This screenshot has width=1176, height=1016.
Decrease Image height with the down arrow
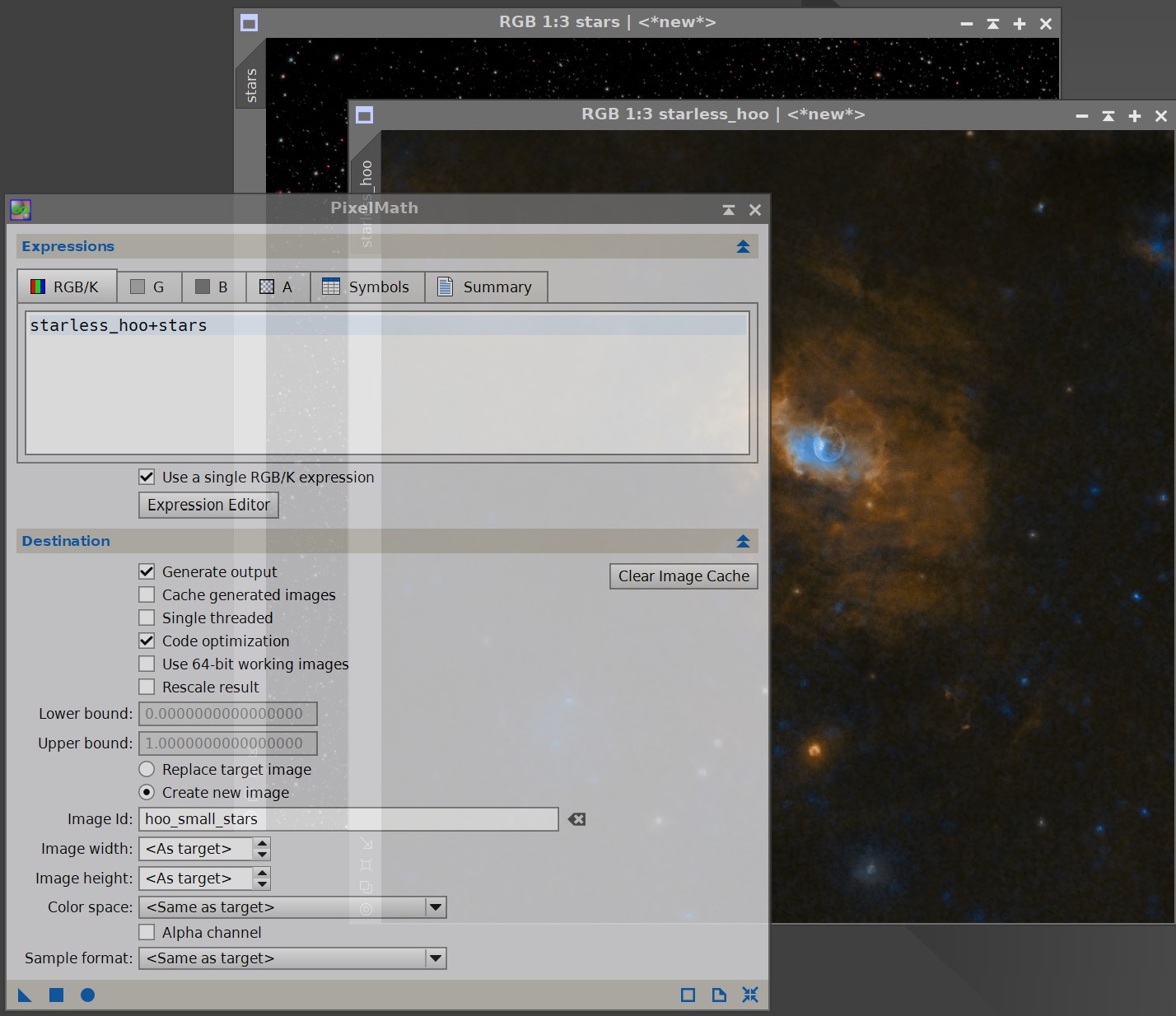point(262,884)
